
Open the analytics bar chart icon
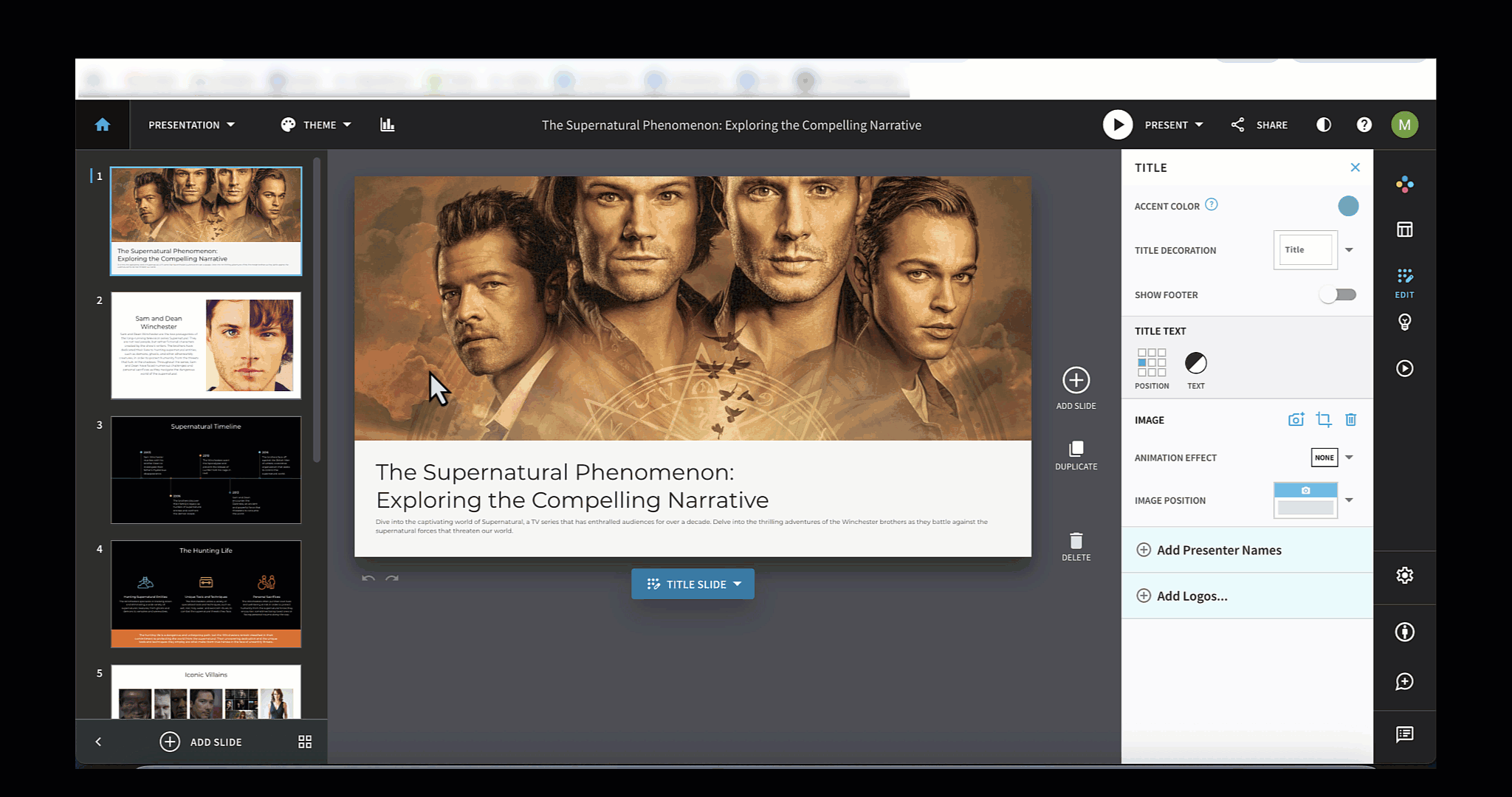pos(388,125)
